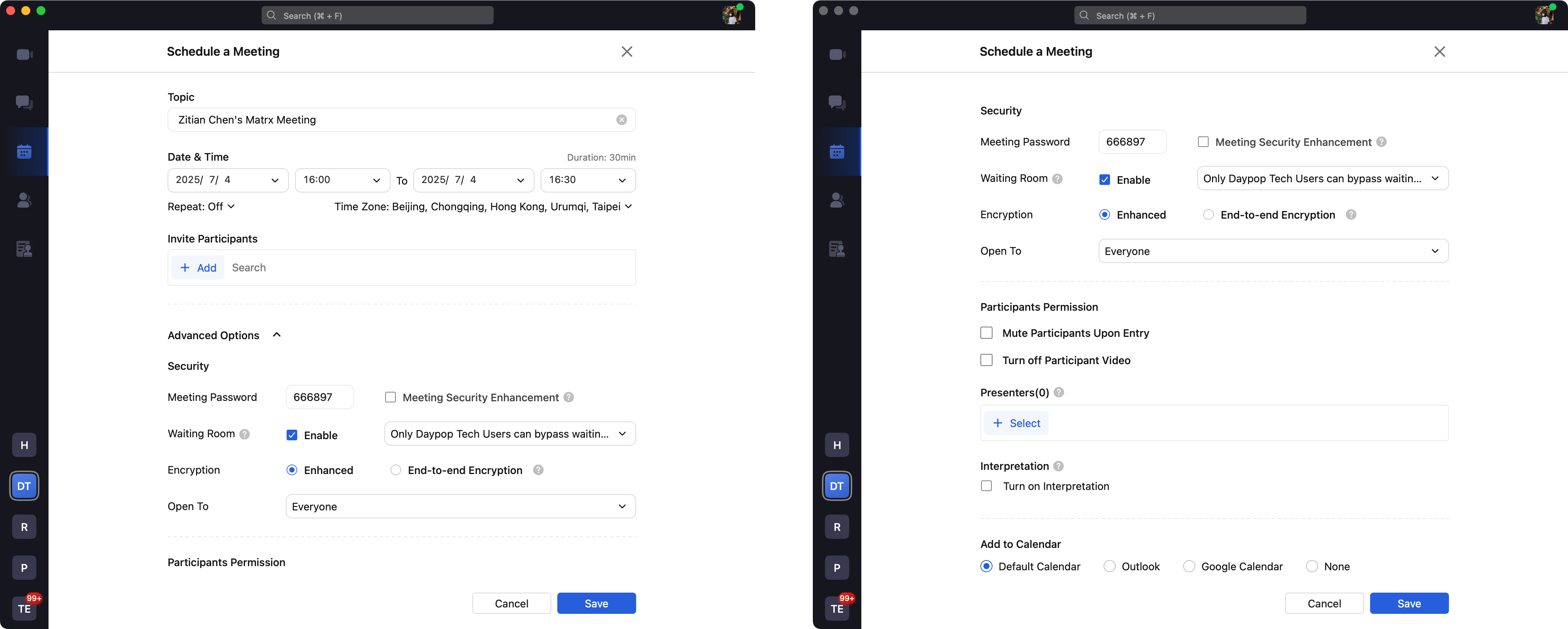Click into the Topic text field
The image size is (1568, 629).
pyautogui.click(x=390, y=120)
